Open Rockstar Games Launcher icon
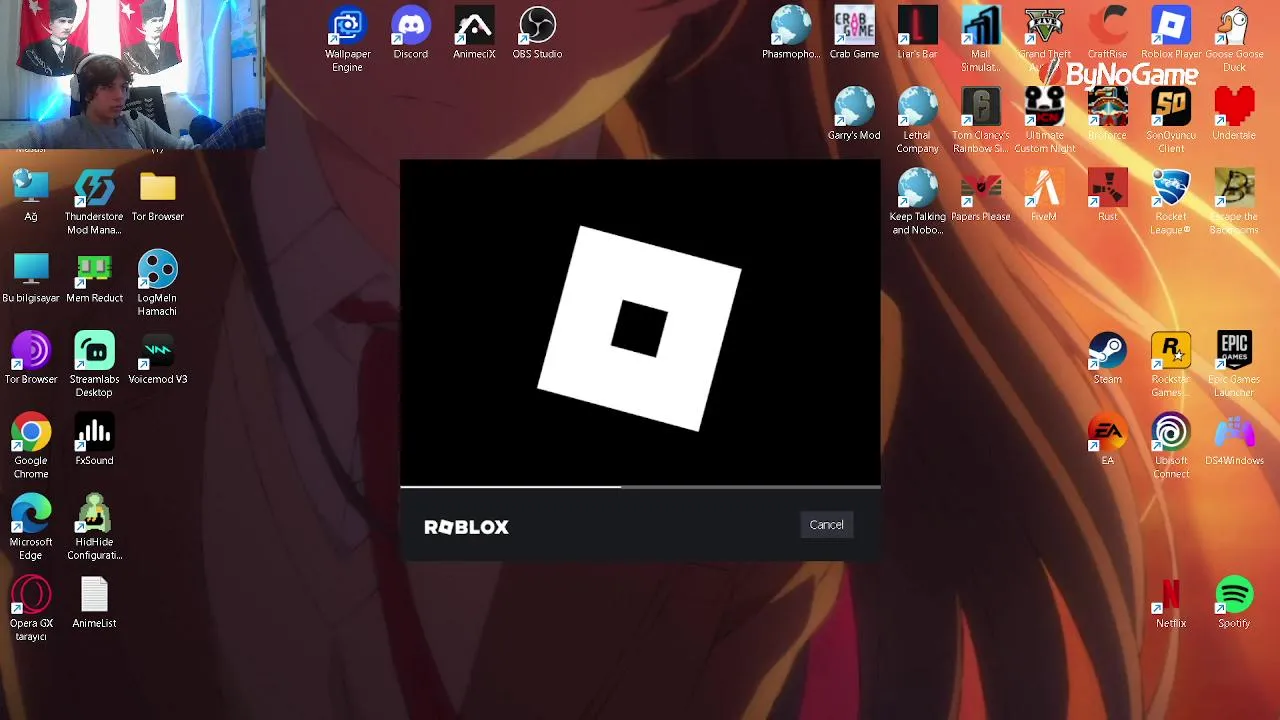The height and width of the screenshot is (720, 1280). [x=1171, y=365]
